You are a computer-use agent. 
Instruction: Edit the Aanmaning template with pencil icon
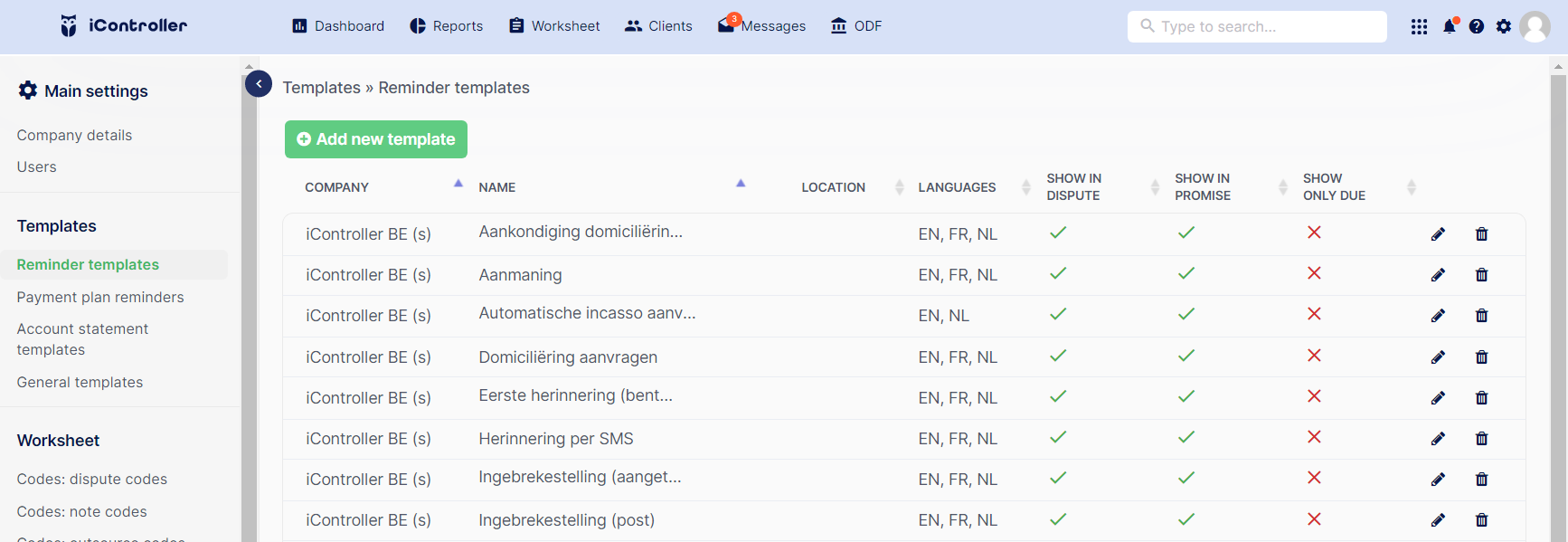click(x=1438, y=275)
